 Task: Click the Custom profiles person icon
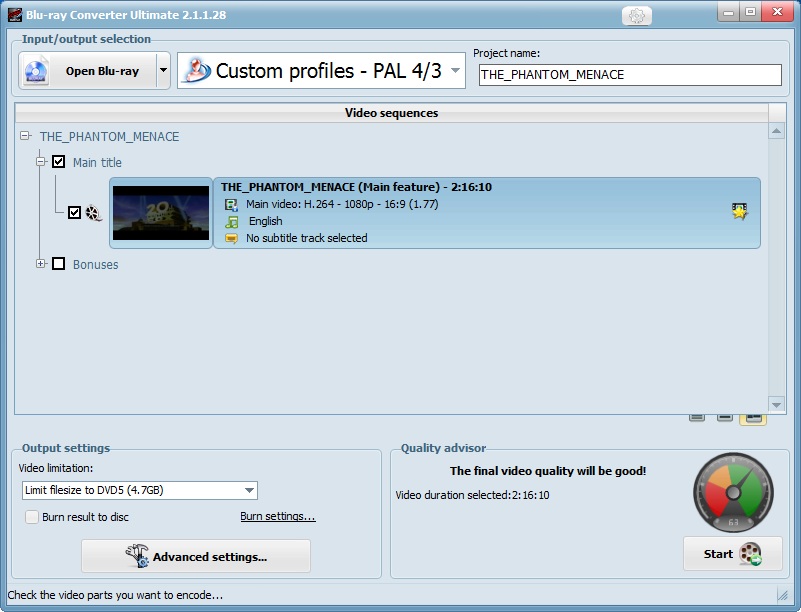pos(198,70)
